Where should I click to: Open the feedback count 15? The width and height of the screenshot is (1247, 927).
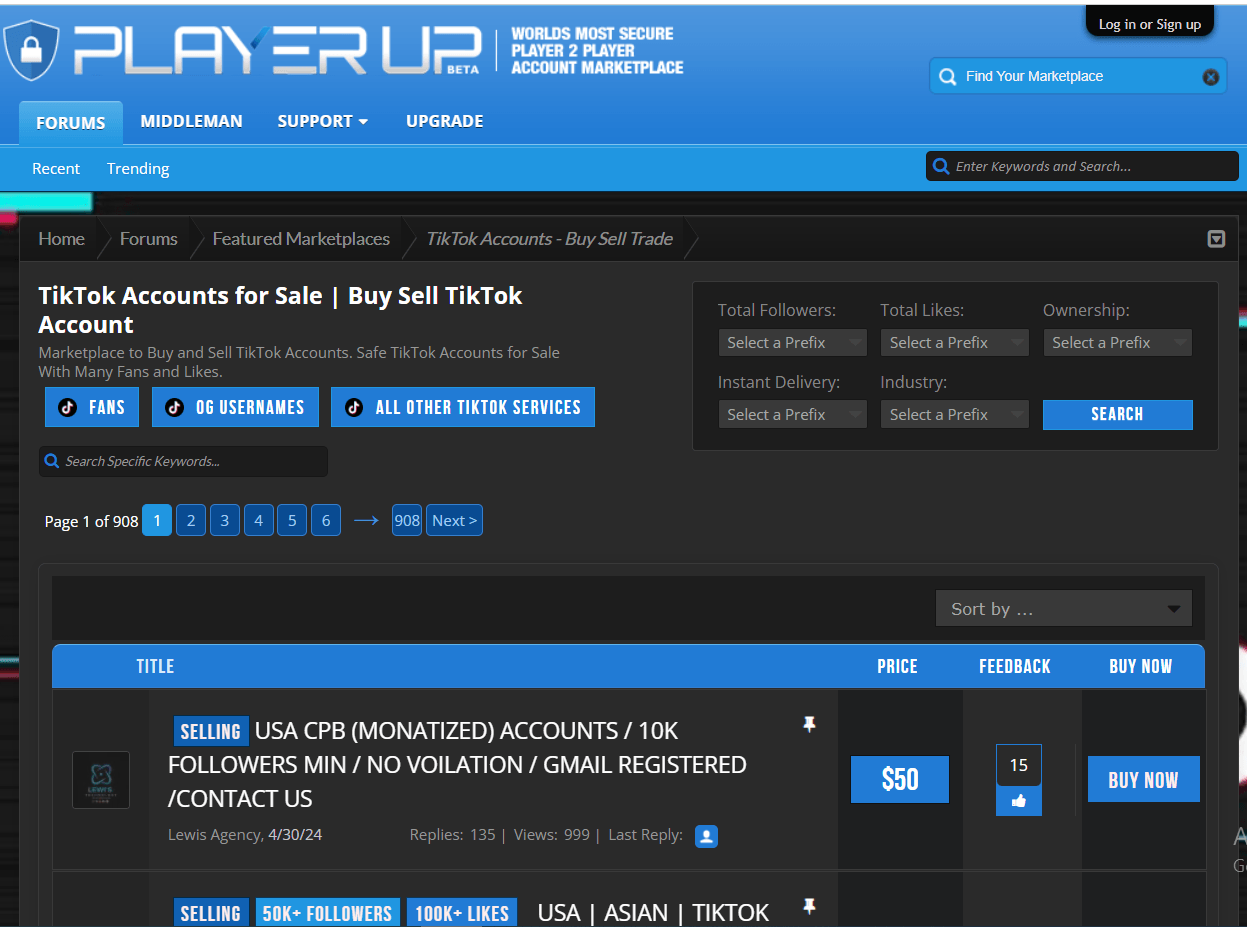1019,766
